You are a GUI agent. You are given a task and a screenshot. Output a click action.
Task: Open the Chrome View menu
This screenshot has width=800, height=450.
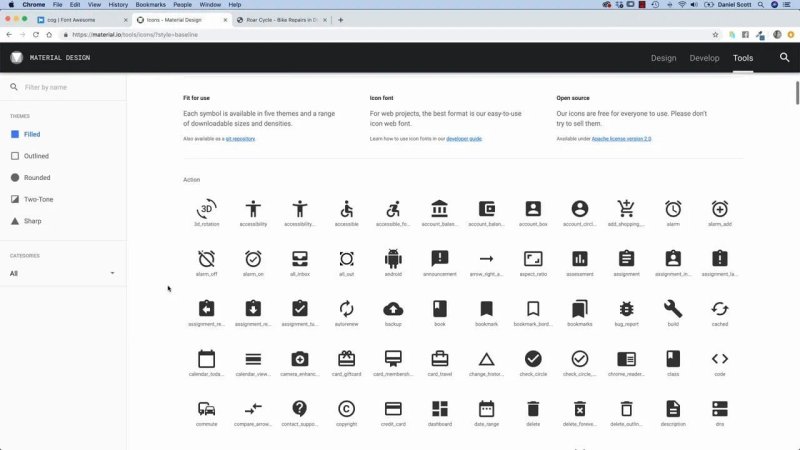(x=94, y=5)
